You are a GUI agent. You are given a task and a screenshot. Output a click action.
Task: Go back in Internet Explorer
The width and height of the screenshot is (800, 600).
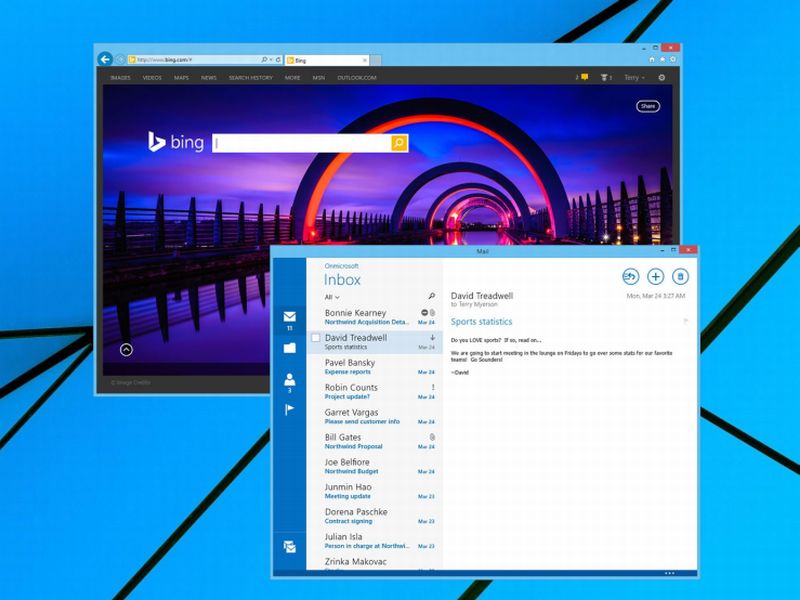tap(105, 59)
